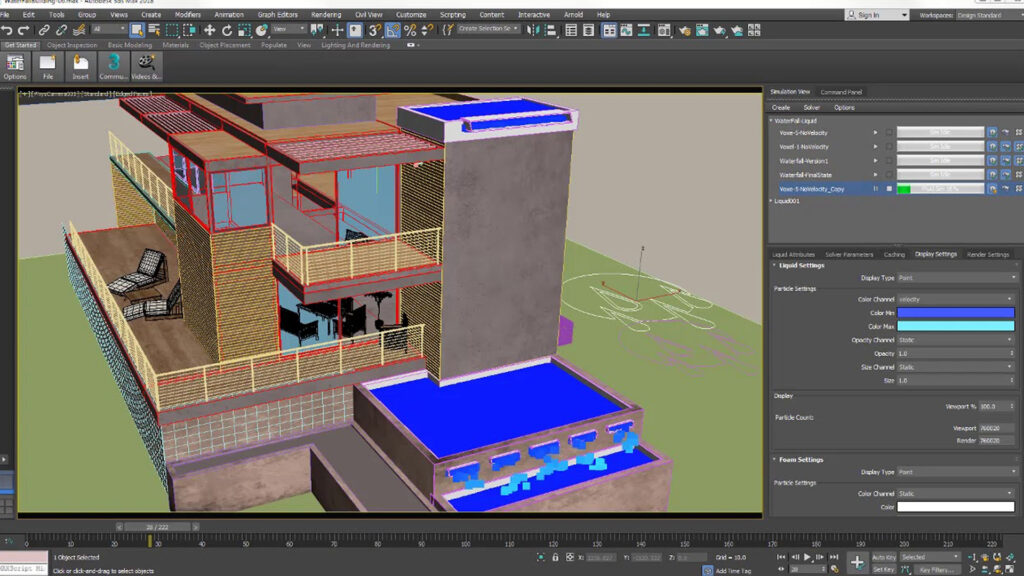Click Color Max cyan swatch
Image resolution: width=1024 pixels, height=576 pixels.
pyautogui.click(x=955, y=326)
